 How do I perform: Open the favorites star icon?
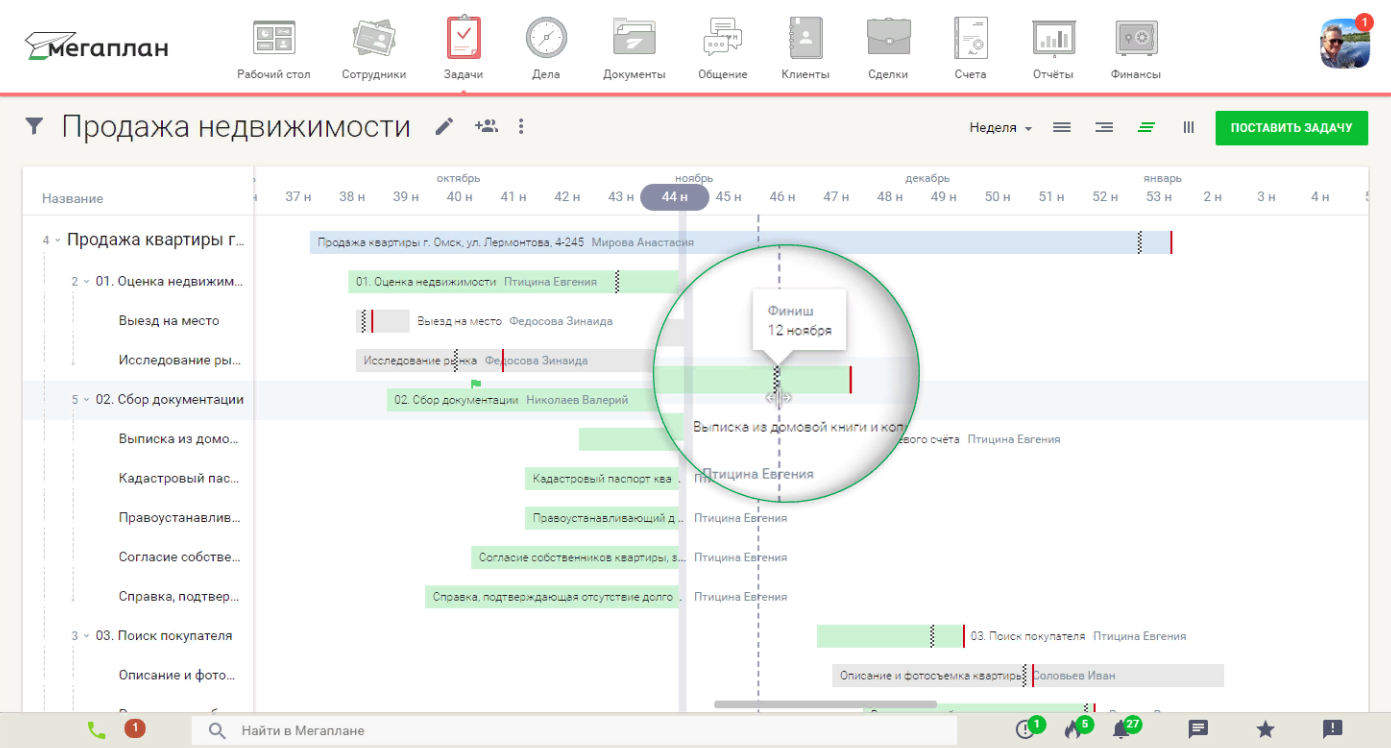coord(1265,729)
